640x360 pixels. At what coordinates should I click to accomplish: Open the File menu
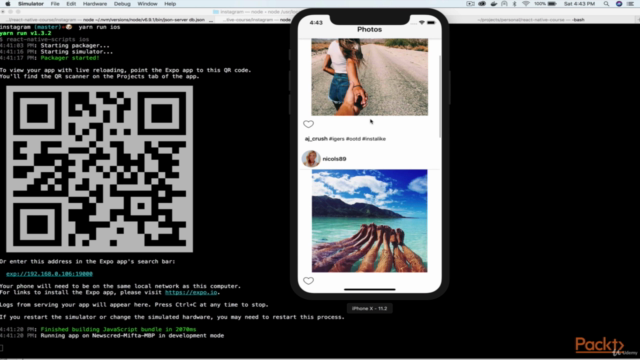55,4
